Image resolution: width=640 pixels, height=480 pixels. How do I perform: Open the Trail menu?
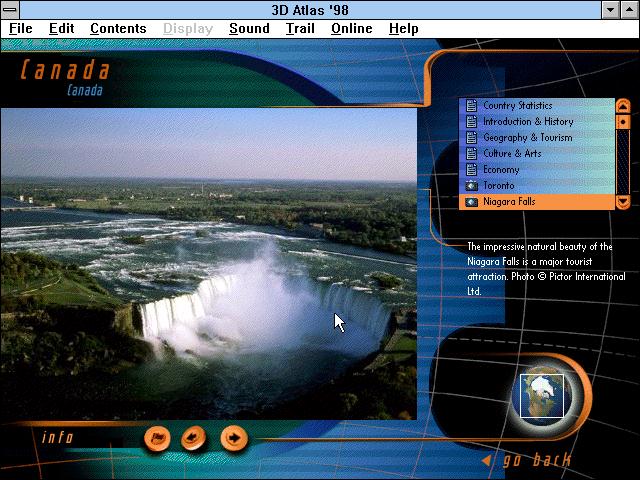pyautogui.click(x=300, y=28)
